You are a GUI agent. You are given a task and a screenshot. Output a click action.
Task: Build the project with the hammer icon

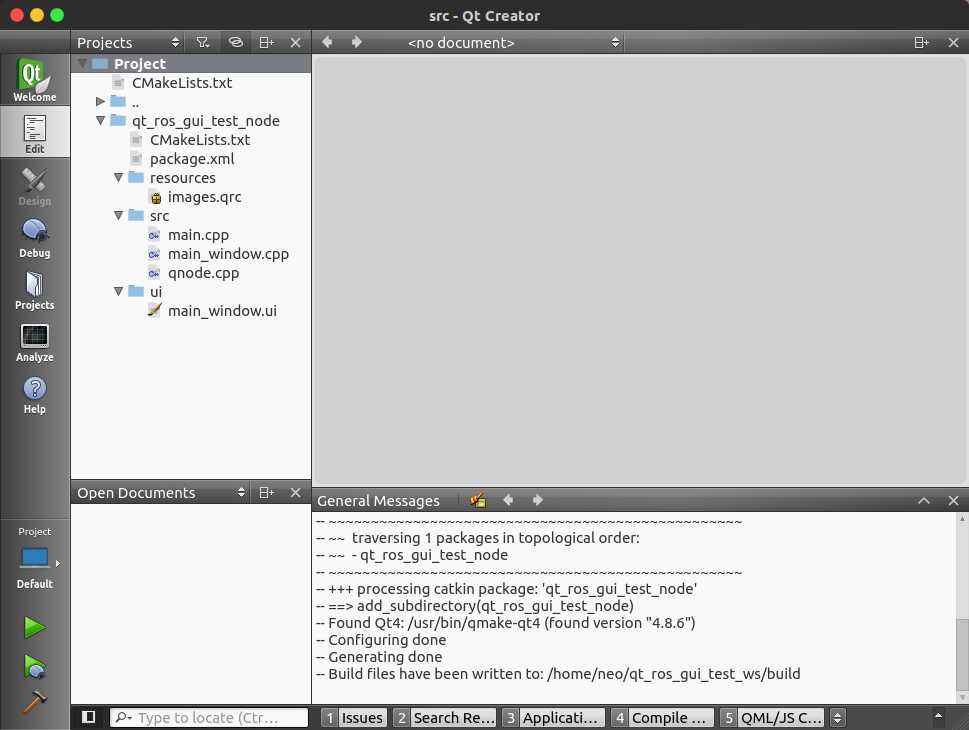tap(35, 703)
